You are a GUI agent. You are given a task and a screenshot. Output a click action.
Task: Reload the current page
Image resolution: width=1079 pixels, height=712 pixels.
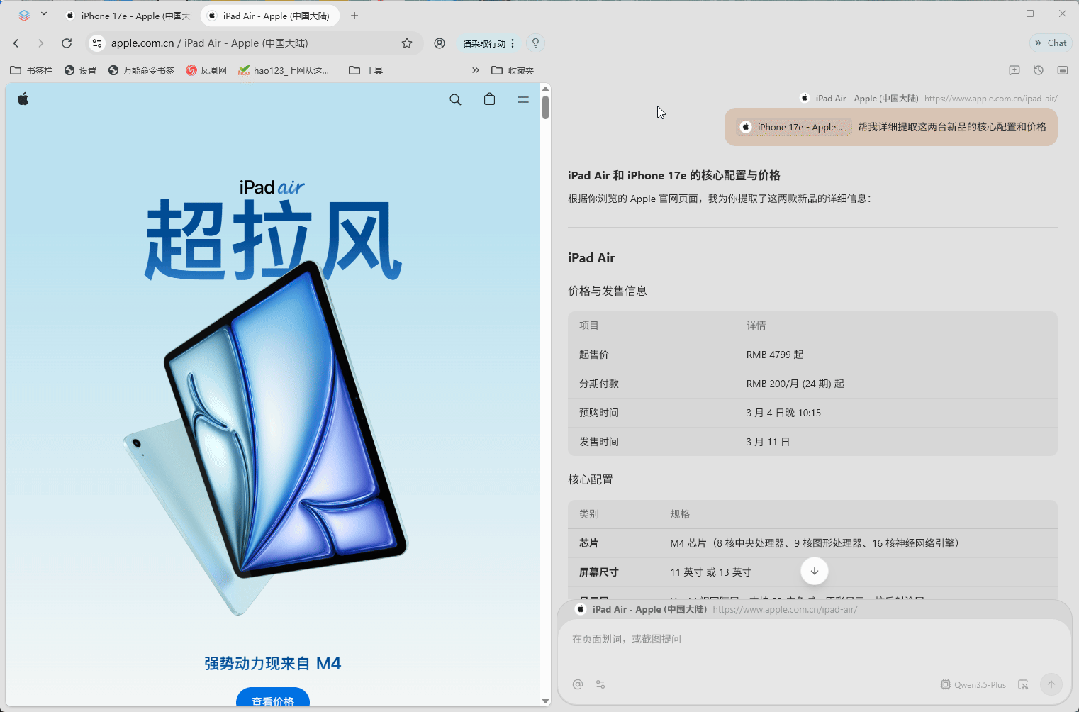click(x=66, y=43)
